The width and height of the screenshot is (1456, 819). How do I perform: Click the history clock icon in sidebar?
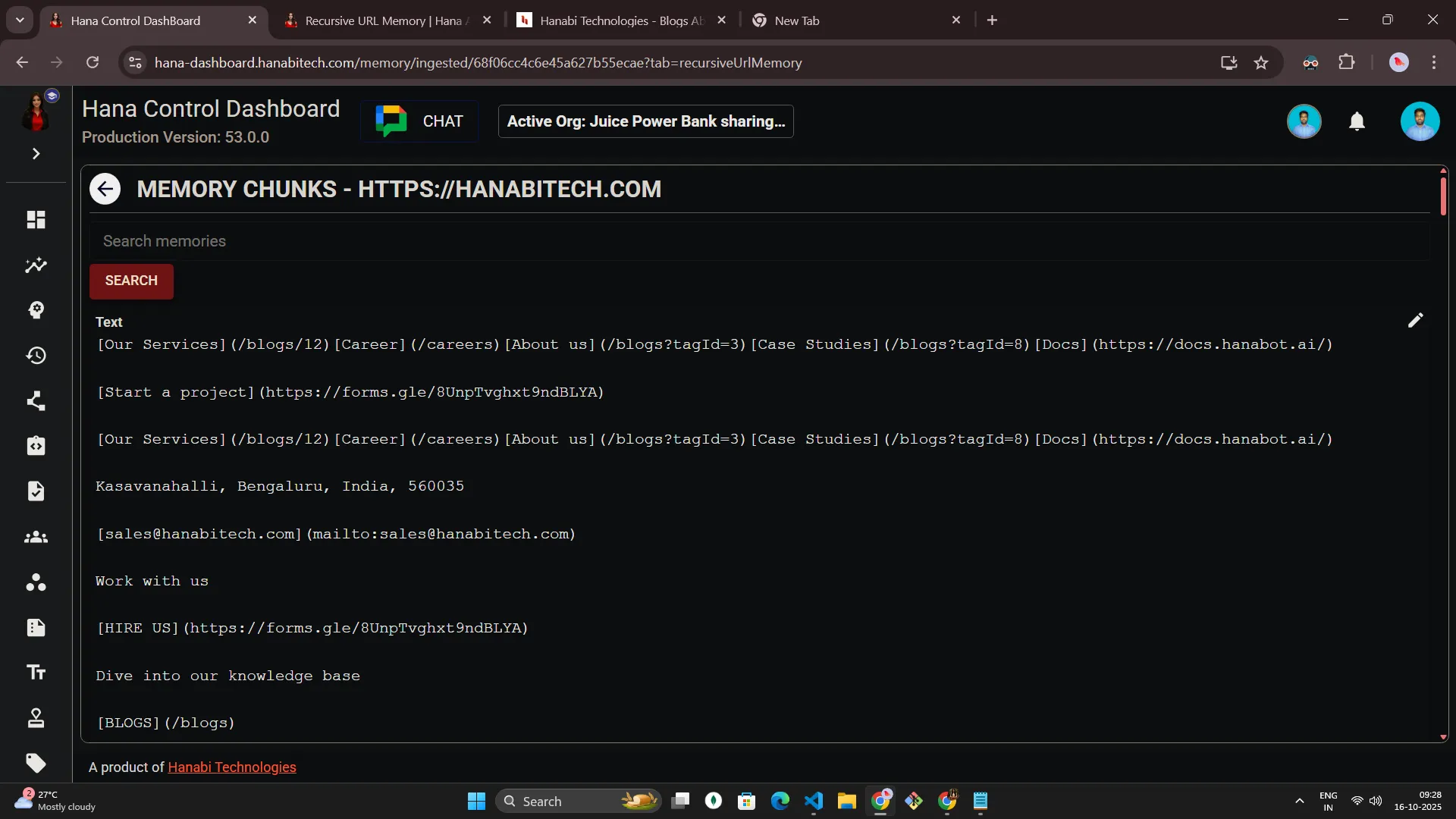36,356
